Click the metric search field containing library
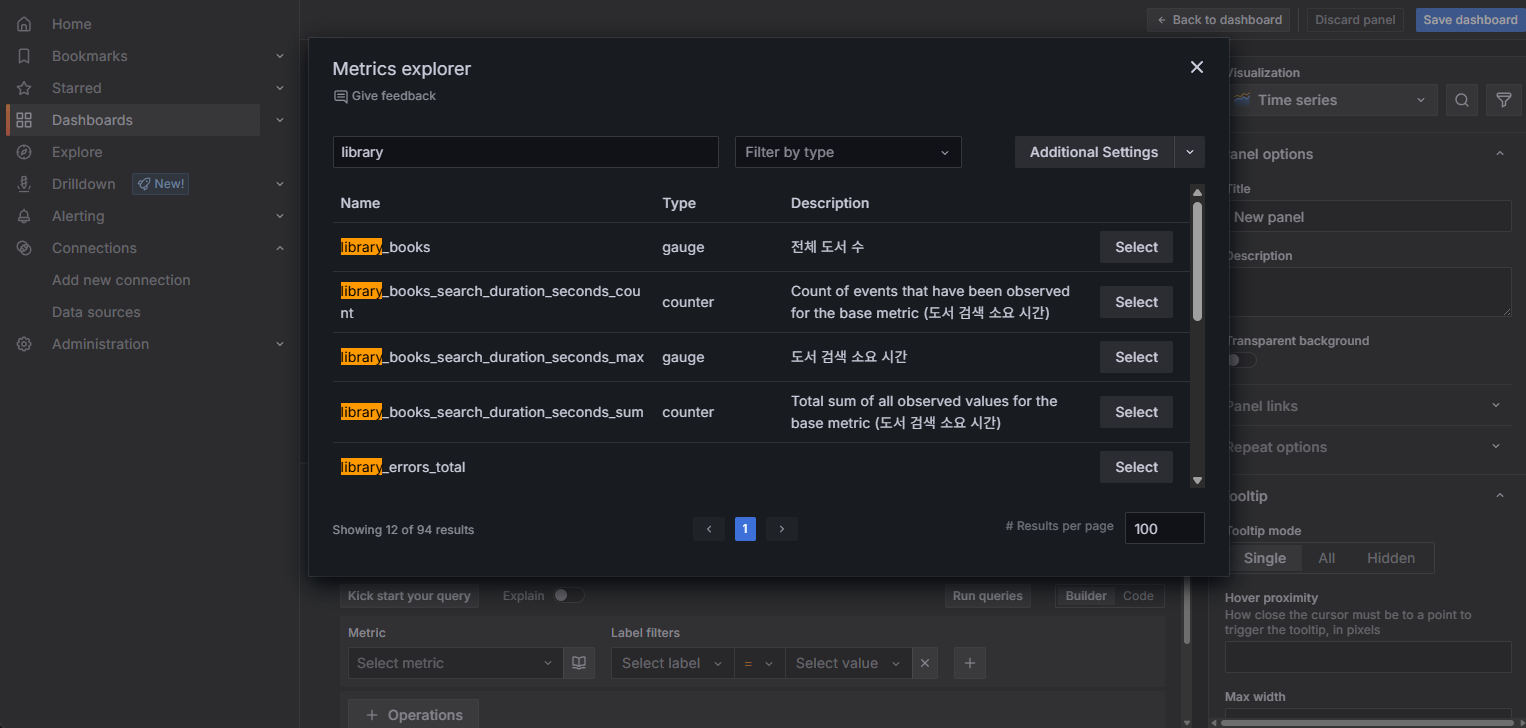This screenshot has height=728, width=1526. click(525, 152)
